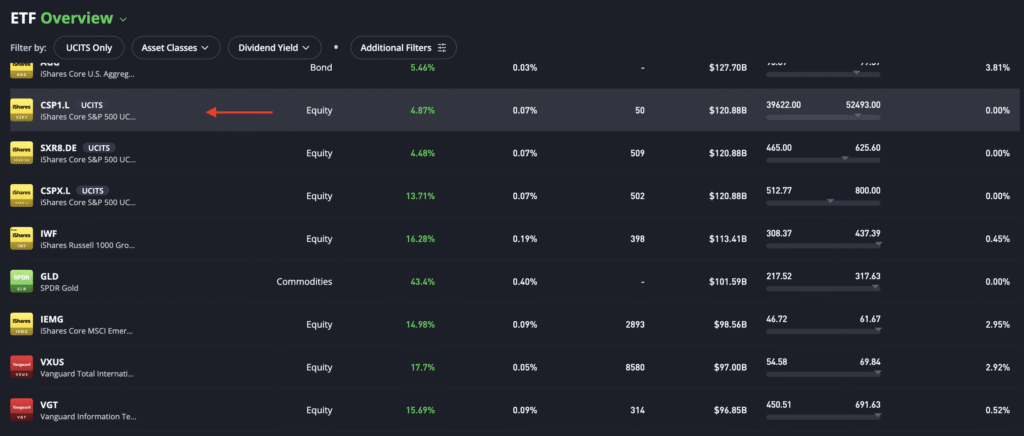The width and height of the screenshot is (1024, 436).
Task: Expand the Asset Classes filter
Action: click(176, 48)
